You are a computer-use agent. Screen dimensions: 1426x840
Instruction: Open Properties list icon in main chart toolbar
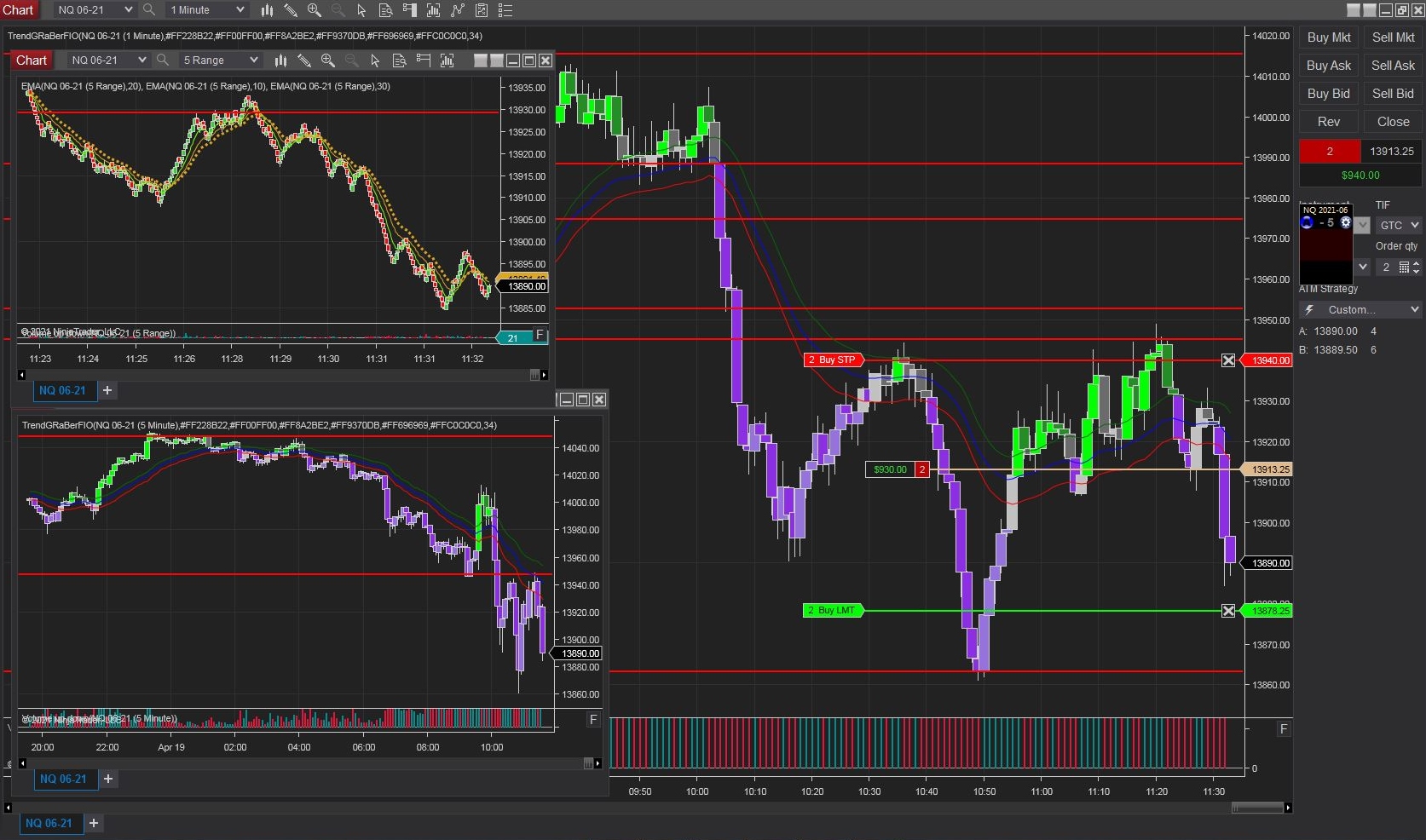pyautogui.click(x=505, y=10)
